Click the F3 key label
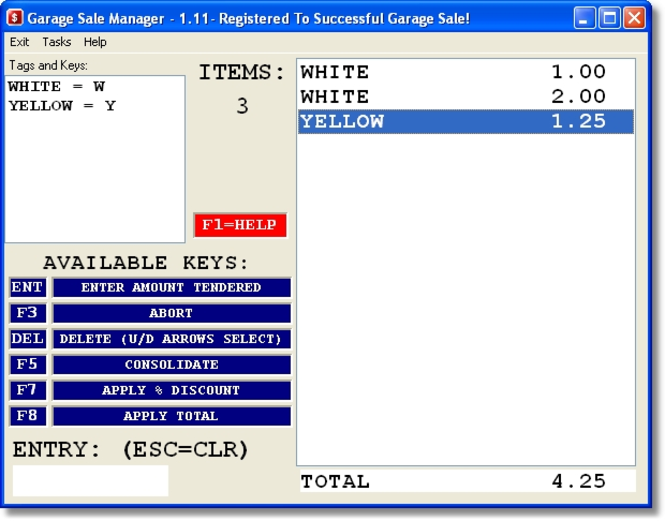This screenshot has height=521, width=665. pyautogui.click(x=28, y=313)
